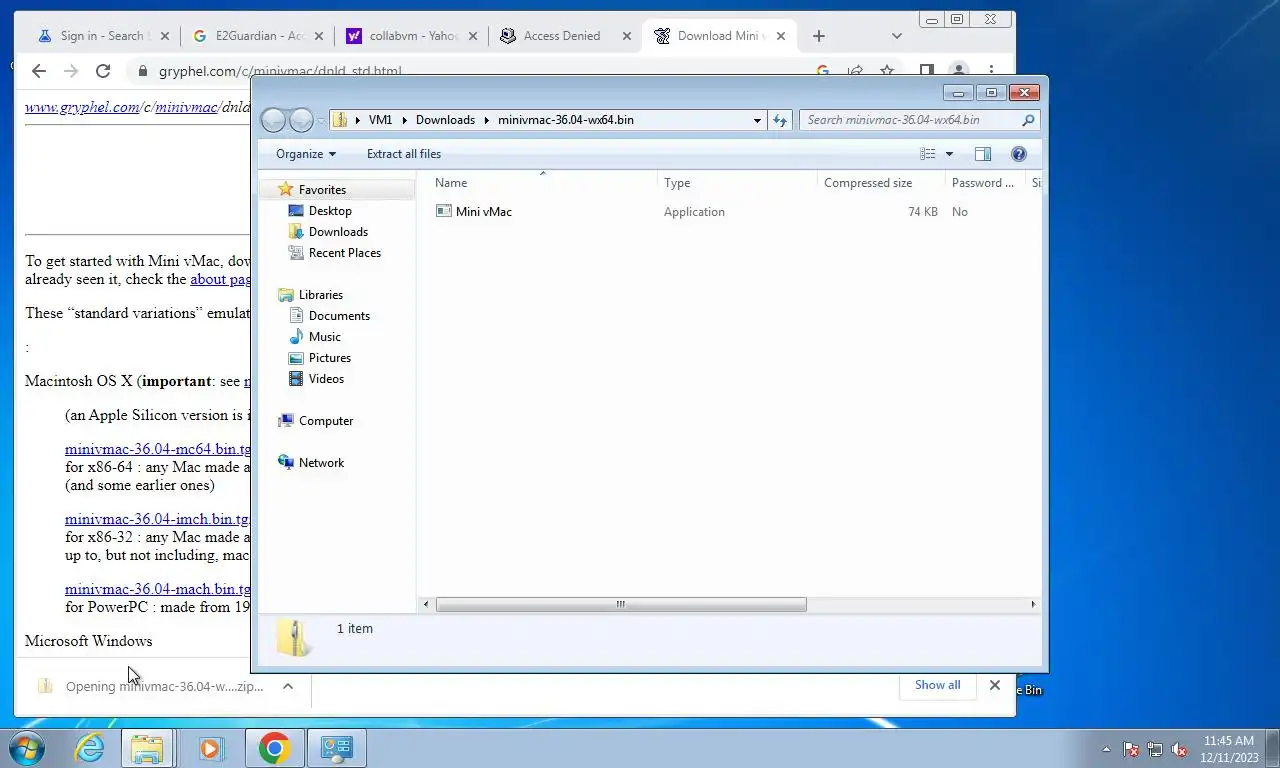Open a new Chrome tab
Screen dimensions: 1280x768
[x=819, y=36]
